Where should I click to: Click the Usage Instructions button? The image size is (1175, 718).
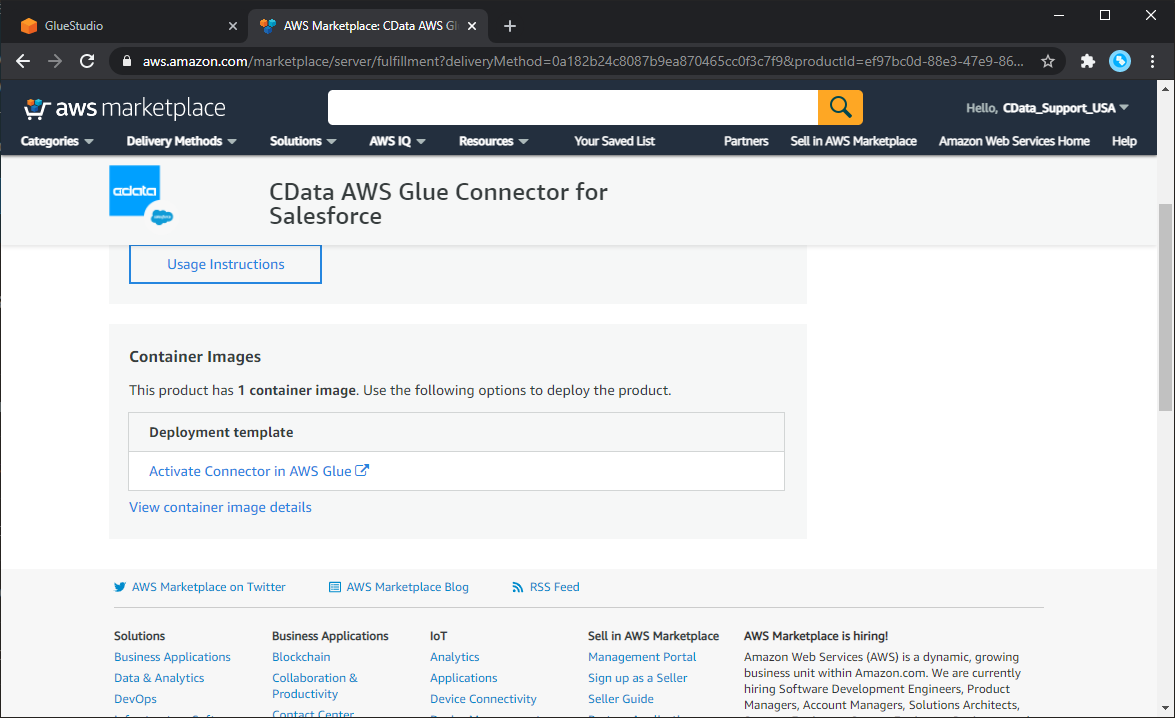point(225,264)
